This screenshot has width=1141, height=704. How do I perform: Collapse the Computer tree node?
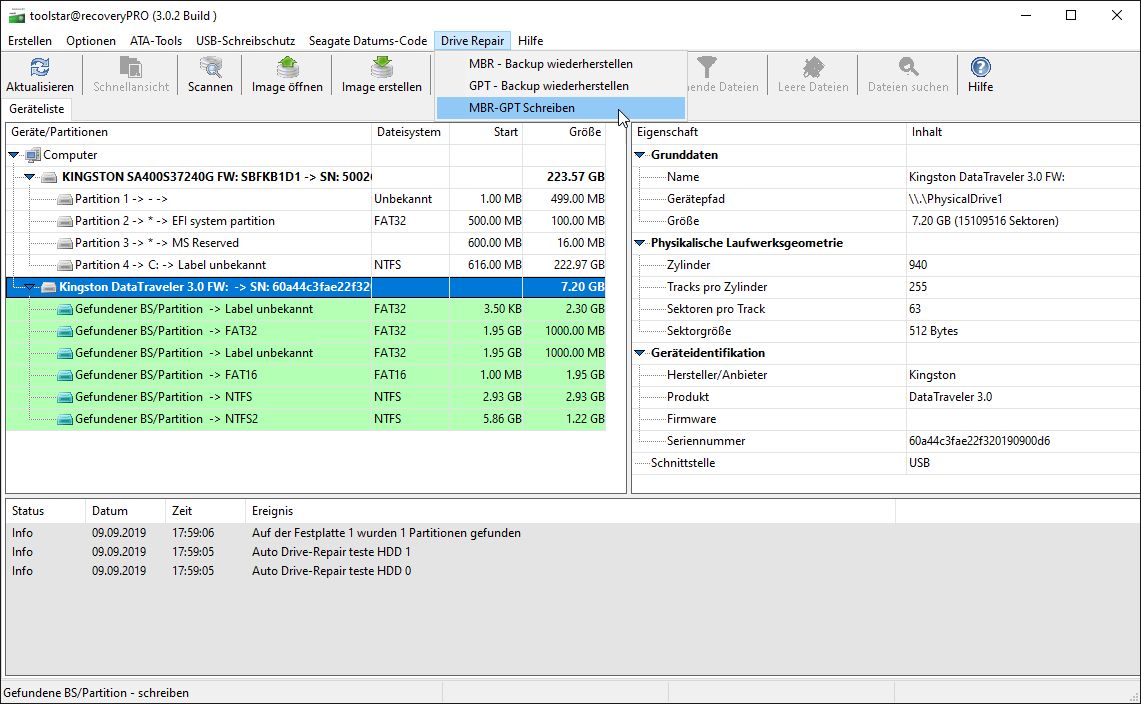[x=15, y=155]
